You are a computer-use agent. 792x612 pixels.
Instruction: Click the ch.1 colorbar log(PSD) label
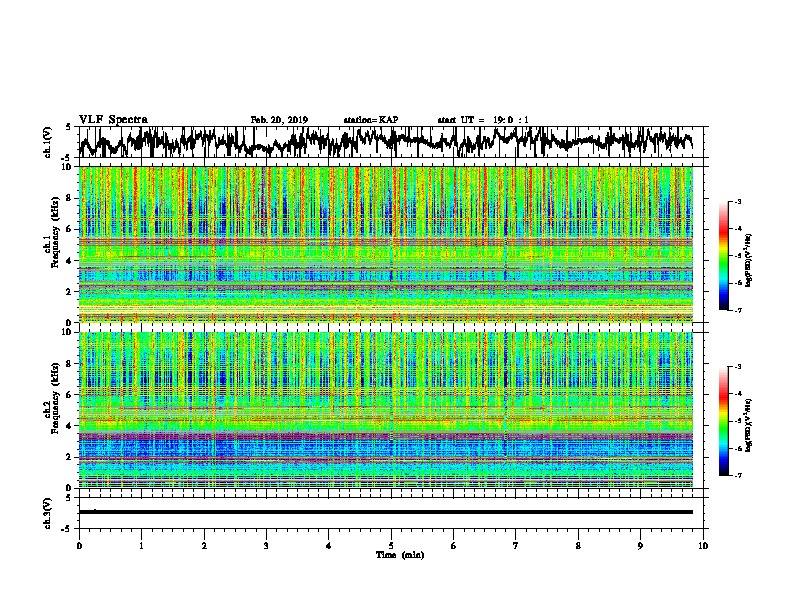(748, 260)
